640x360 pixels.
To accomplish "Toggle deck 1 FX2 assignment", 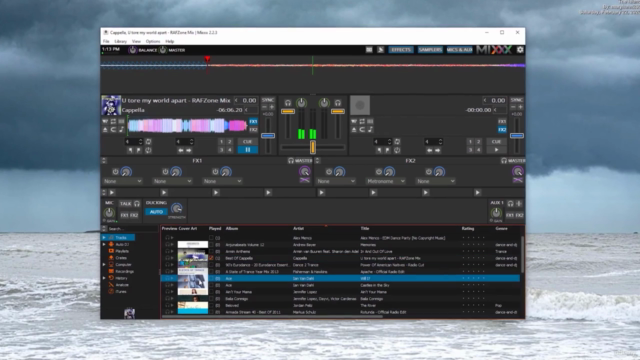I will [x=253, y=130].
